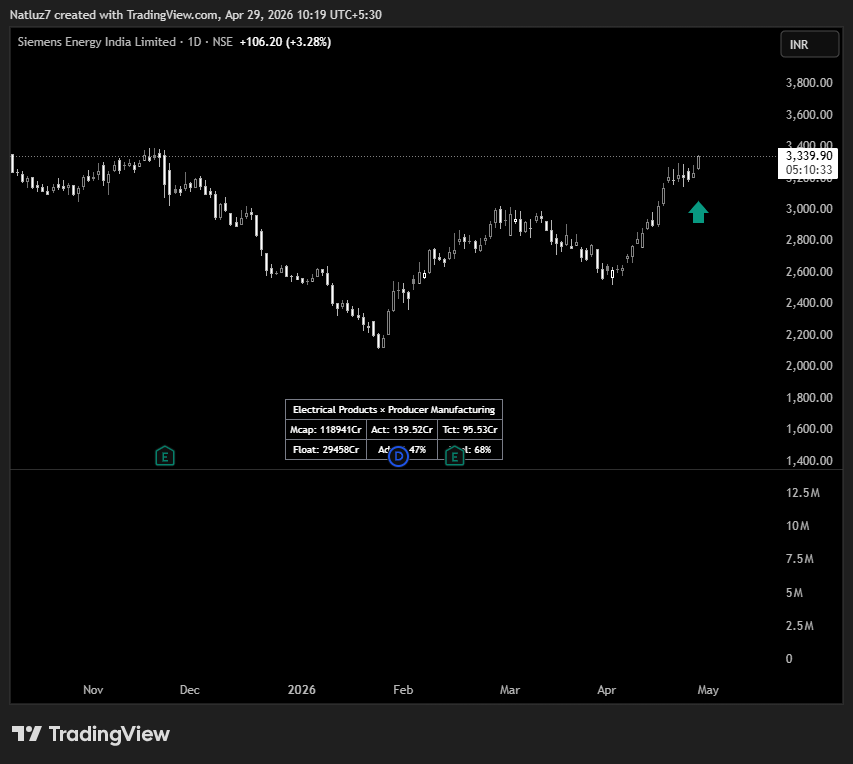
Task: Click the Dec label on time axis
Action: [x=189, y=690]
